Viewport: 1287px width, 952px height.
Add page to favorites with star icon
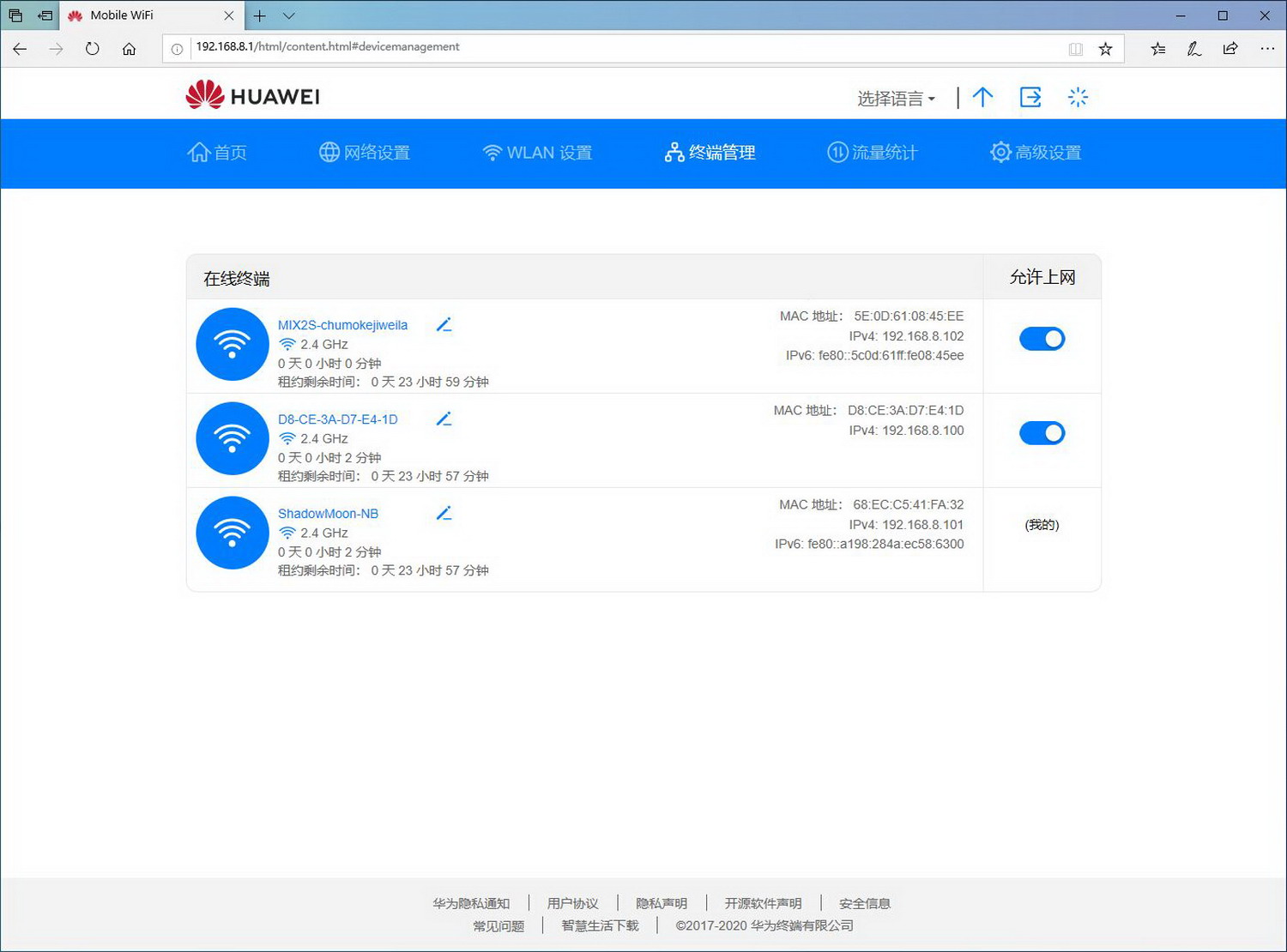tap(1106, 49)
